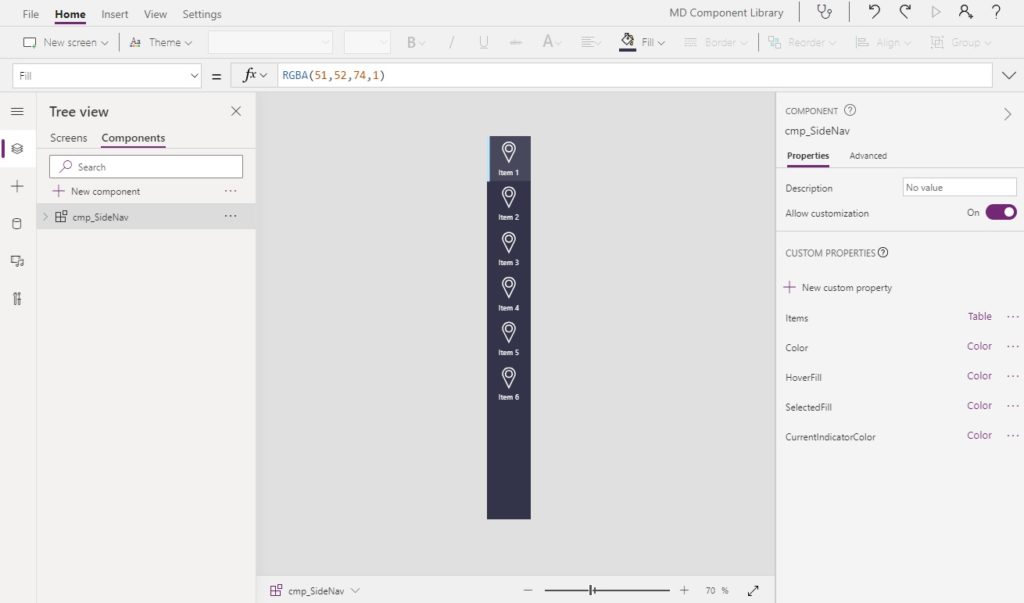Open the Insert menu
This screenshot has width=1024, height=603.
pos(114,14)
